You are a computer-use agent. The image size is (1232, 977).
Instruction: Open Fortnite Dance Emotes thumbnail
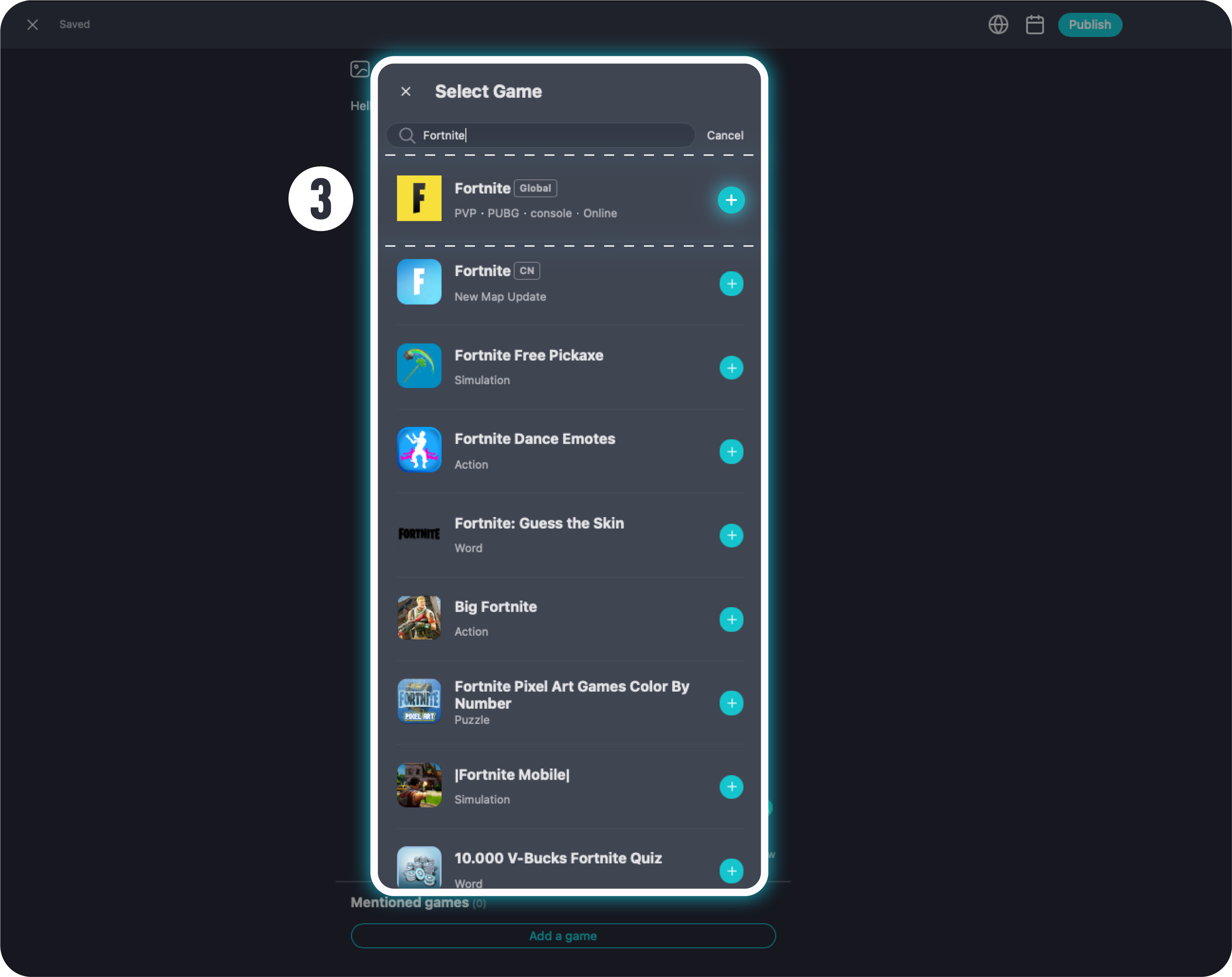[x=419, y=449]
